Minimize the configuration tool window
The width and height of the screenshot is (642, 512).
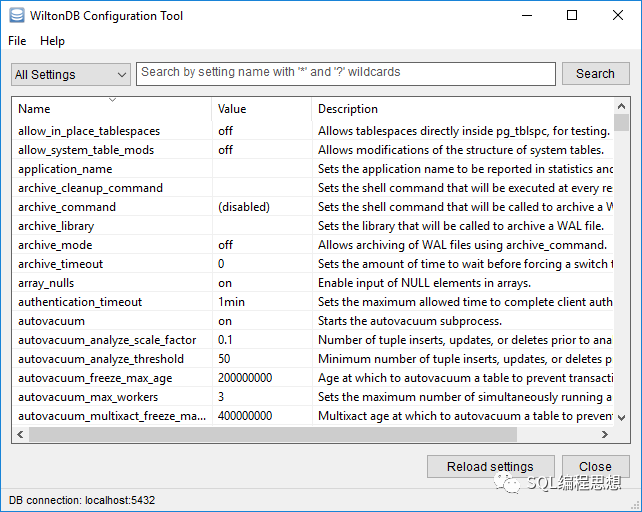coord(525,16)
